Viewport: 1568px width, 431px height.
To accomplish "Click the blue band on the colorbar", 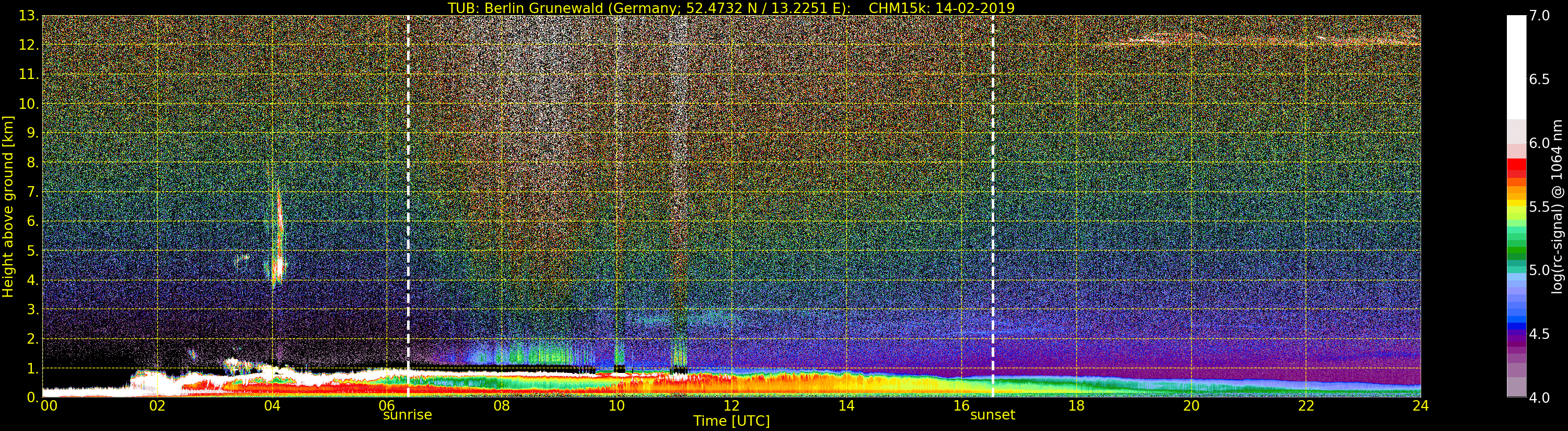I will (1516, 317).
